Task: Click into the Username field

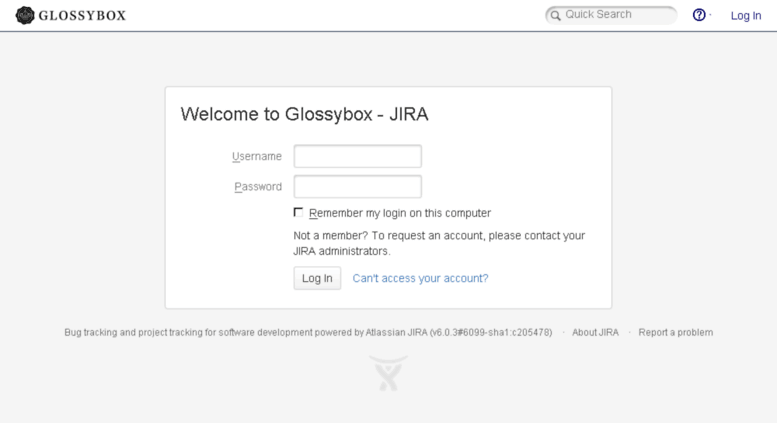Action: (x=357, y=156)
